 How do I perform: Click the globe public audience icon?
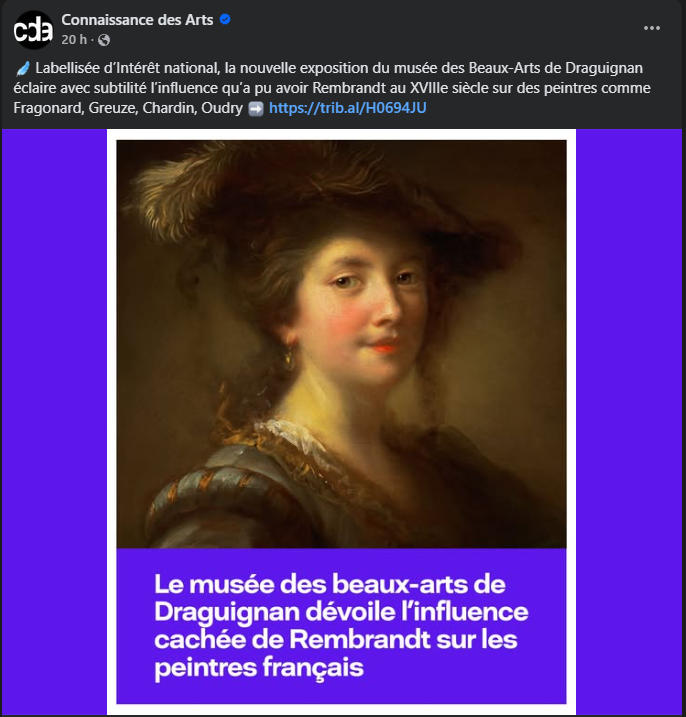(104, 40)
